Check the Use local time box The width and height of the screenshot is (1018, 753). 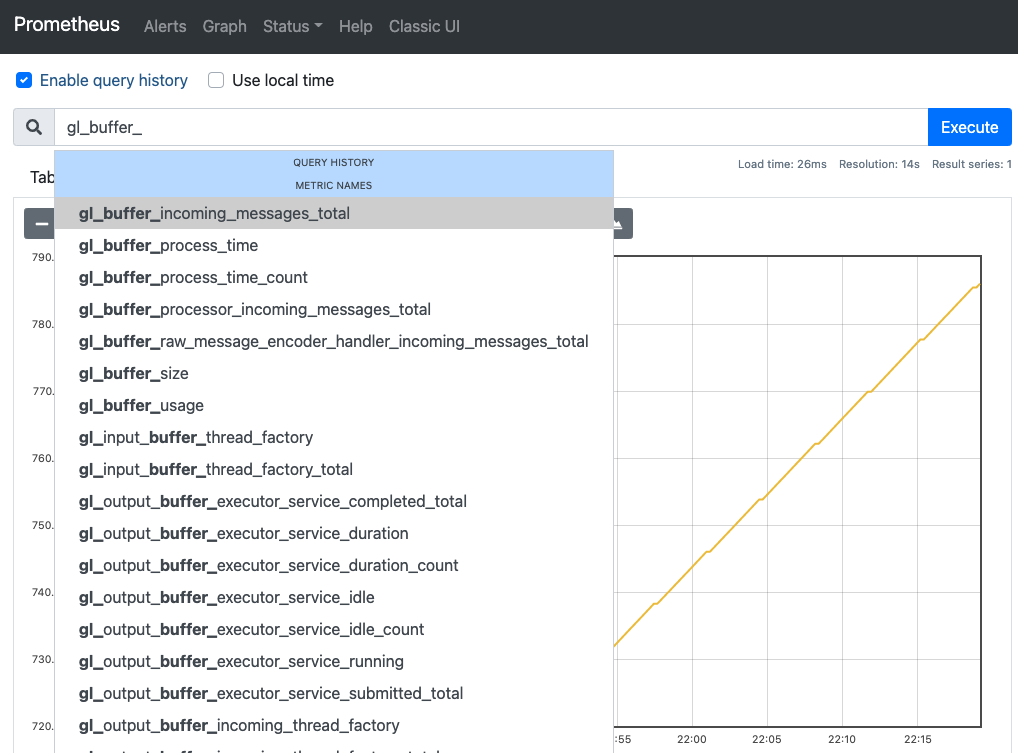216,80
